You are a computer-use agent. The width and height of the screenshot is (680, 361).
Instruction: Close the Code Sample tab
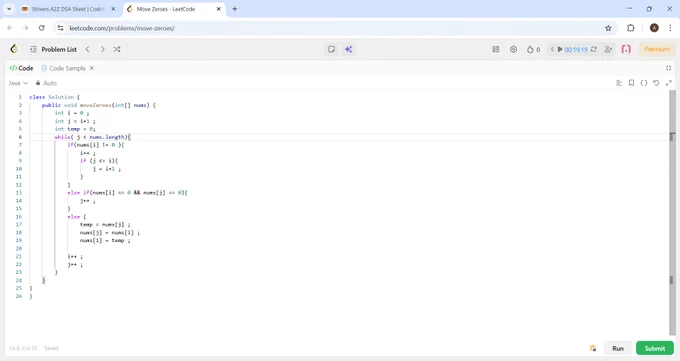point(92,68)
